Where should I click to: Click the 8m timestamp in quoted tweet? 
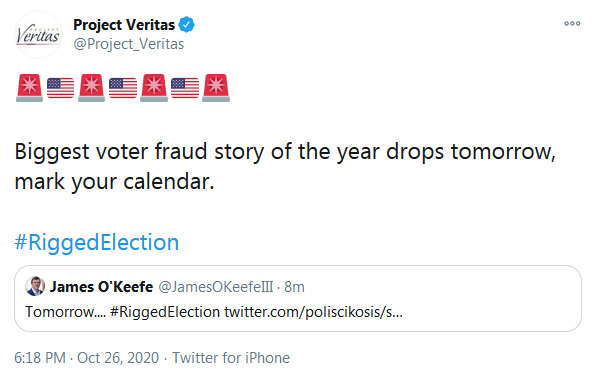tap(294, 287)
